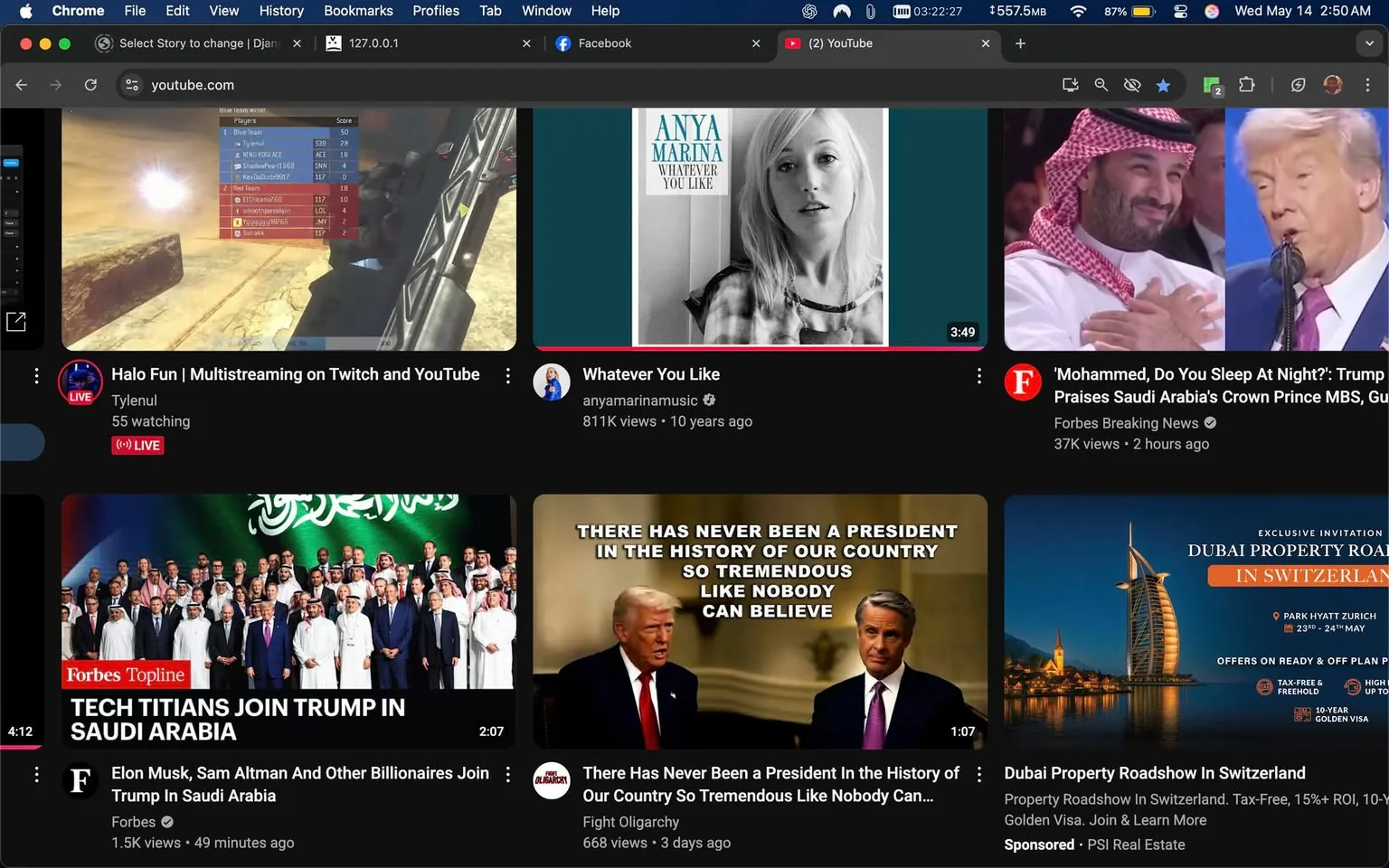Play the Fight Oligarchy Trump video thumbnail
The width and height of the screenshot is (1389, 868).
pos(760,621)
